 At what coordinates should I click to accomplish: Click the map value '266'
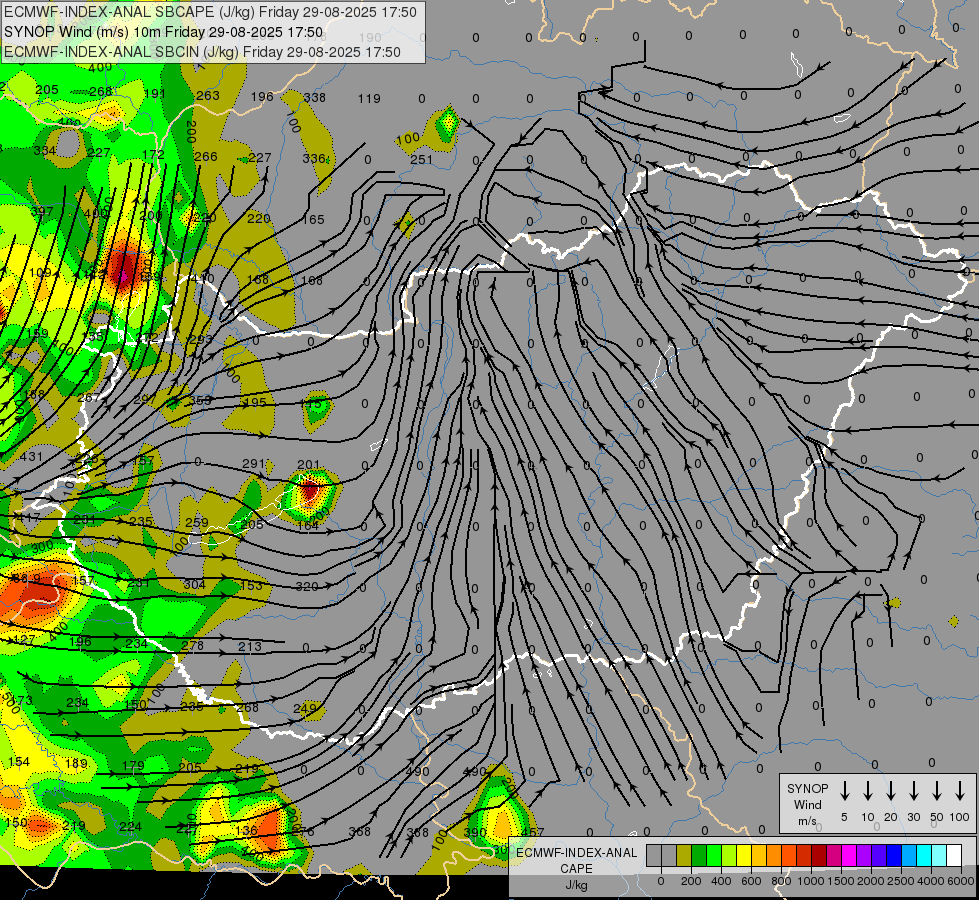[206, 156]
